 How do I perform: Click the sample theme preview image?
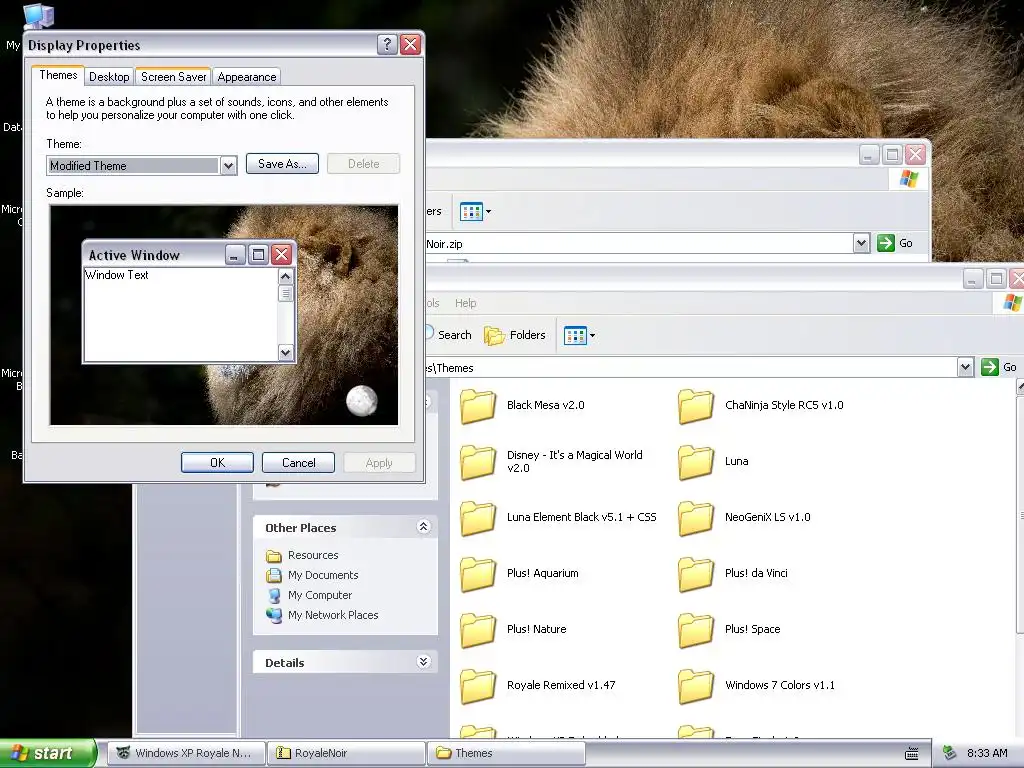coord(223,315)
